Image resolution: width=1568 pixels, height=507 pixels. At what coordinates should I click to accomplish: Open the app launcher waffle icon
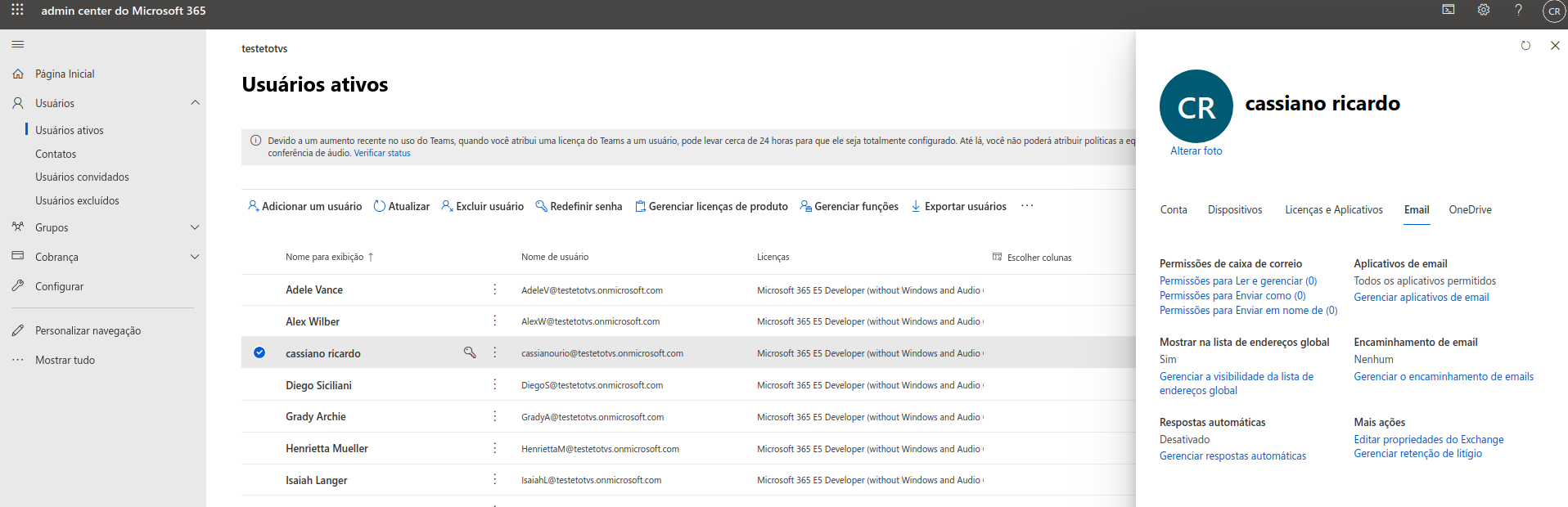[x=17, y=11]
